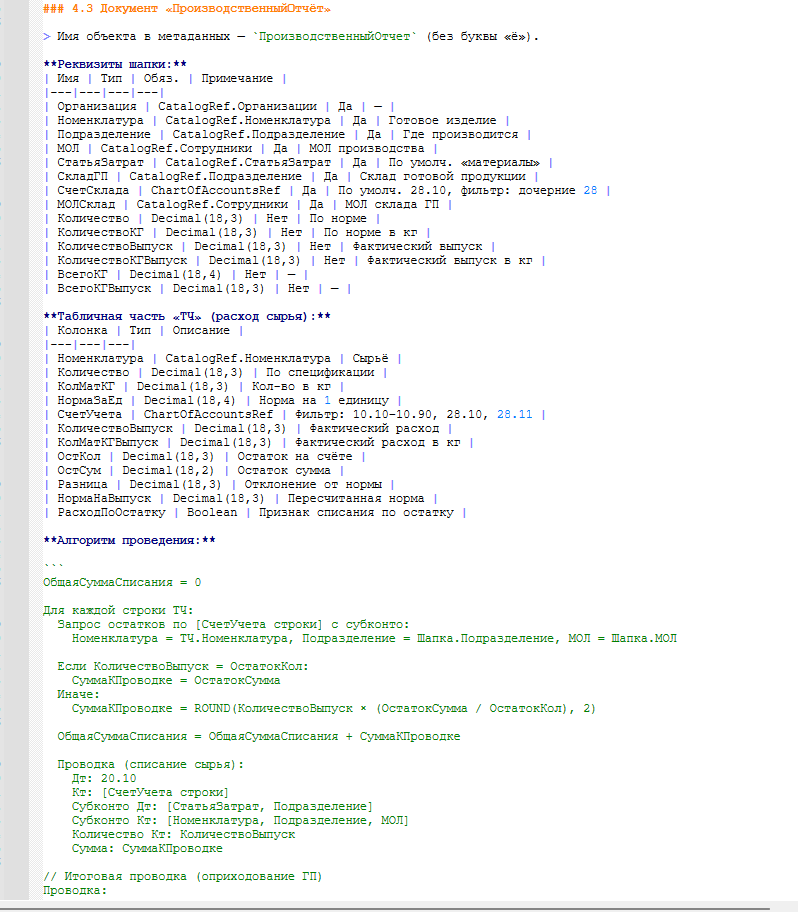Click the 'СкладГП' attribute name
The height and width of the screenshot is (912, 798).
click(82, 176)
